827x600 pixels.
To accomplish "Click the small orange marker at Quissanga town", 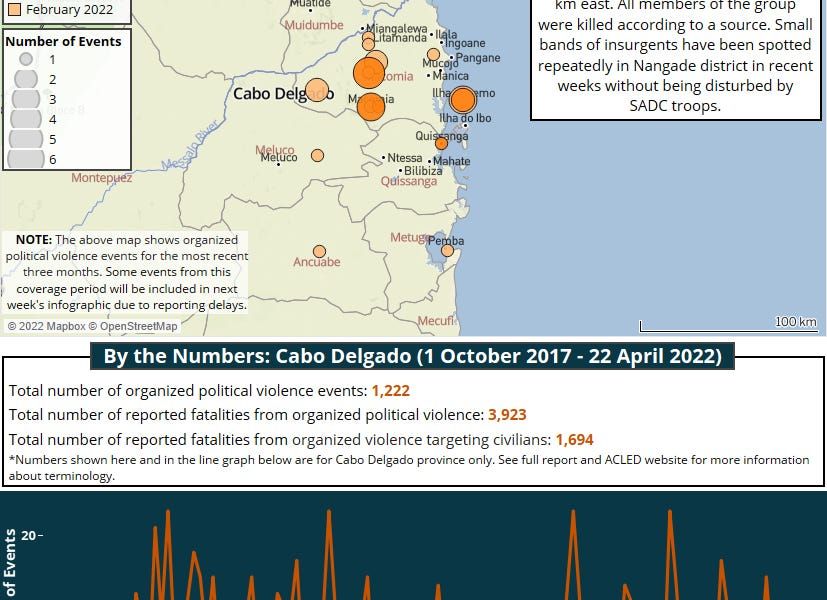I will (441, 143).
